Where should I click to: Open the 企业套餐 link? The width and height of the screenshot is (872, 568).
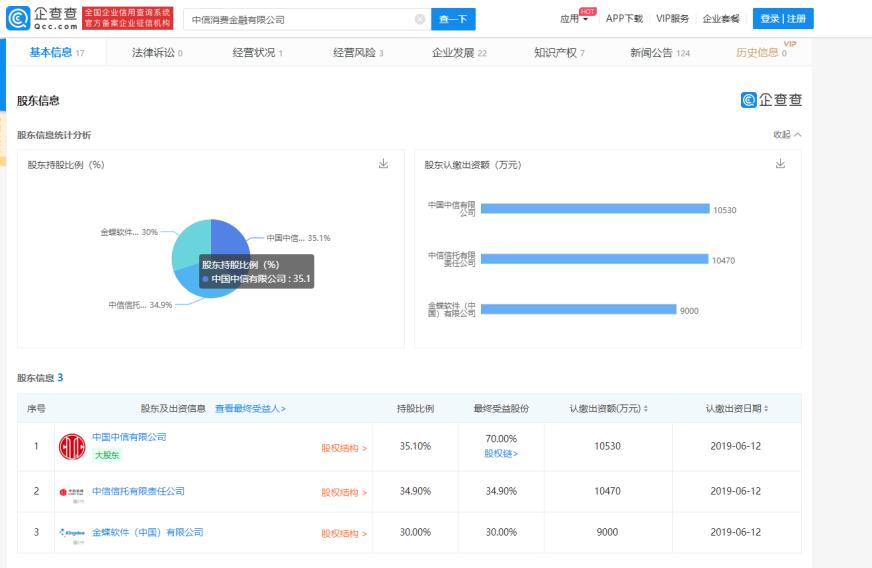721,19
